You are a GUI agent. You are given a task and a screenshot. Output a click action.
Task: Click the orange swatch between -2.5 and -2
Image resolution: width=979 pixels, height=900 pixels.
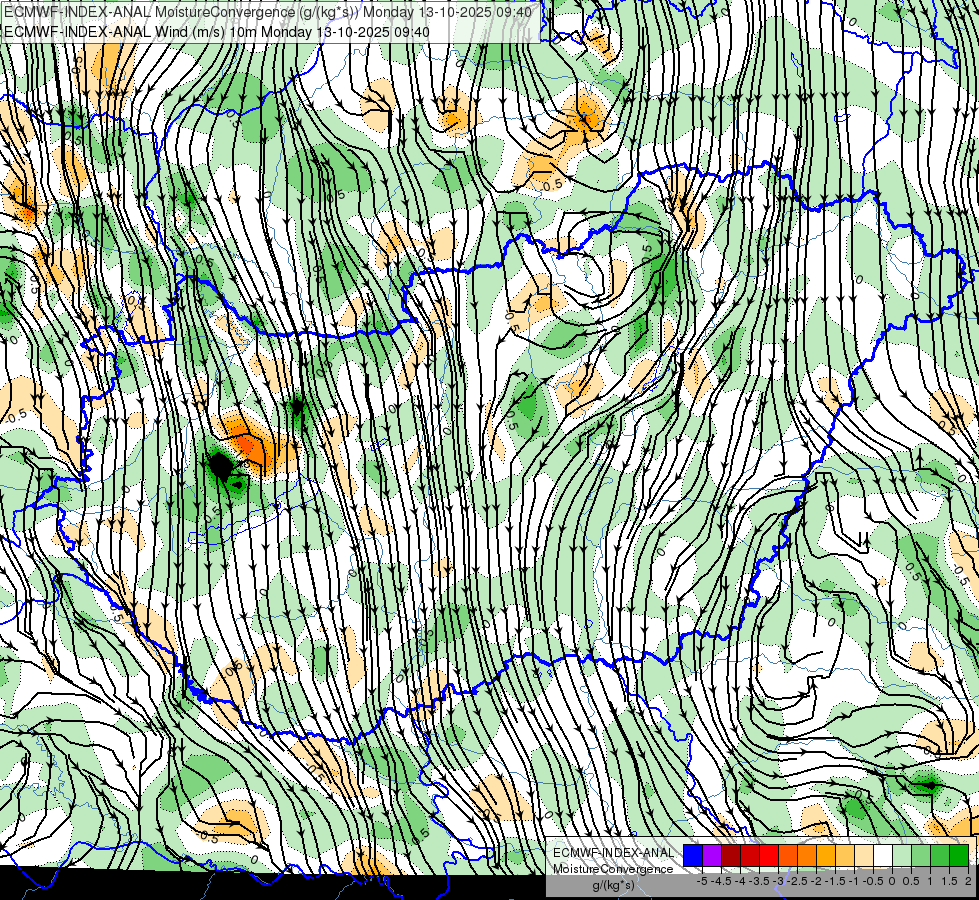807,855
